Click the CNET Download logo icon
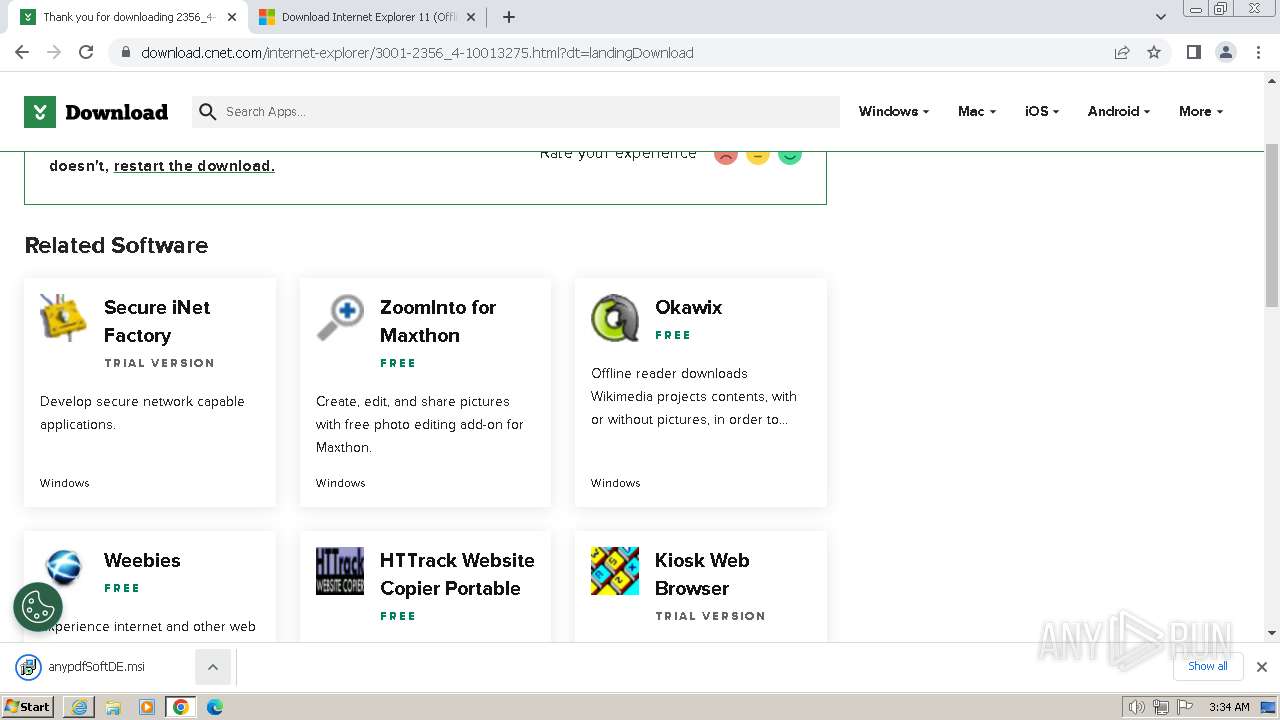The width and height of the screenshot is (1280, 720). [40, 112]
